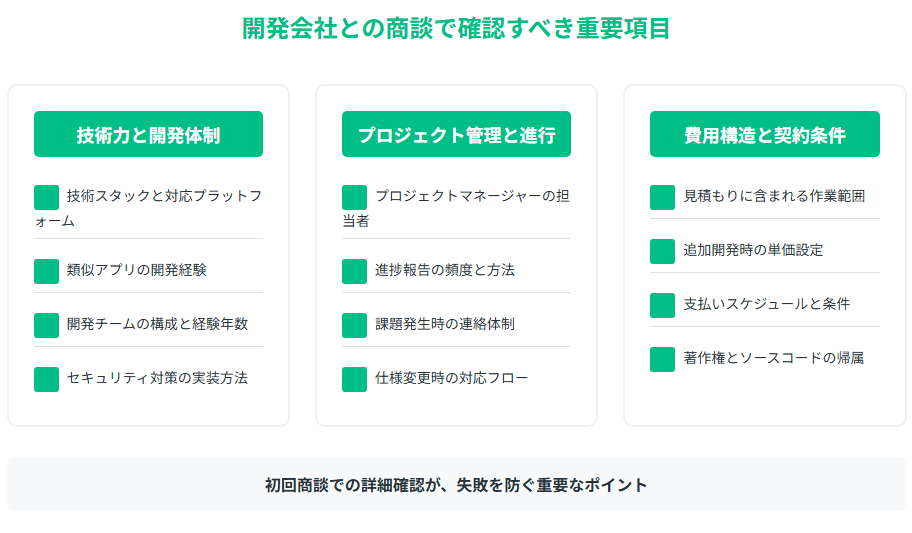
Task: Tap the green icon next to 支払いスケジュールと条件
Action: [x=662, y=305]
